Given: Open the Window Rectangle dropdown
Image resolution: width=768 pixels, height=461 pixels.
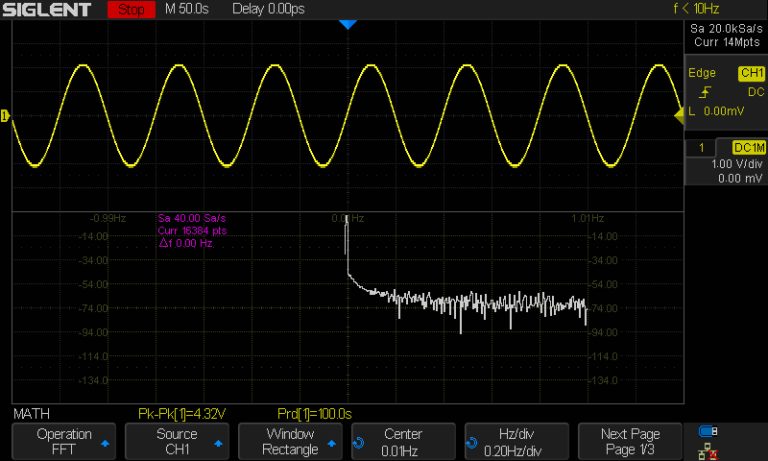Looking at the screenshot, I should click(290, 441).
